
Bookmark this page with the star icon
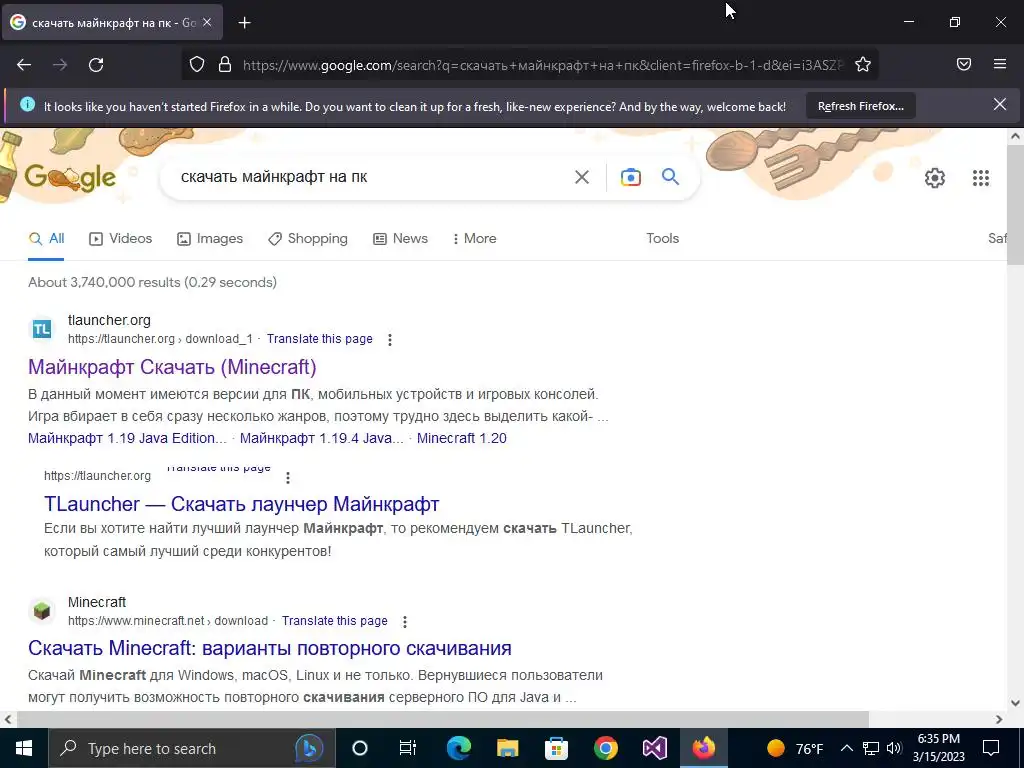(863, 65)
